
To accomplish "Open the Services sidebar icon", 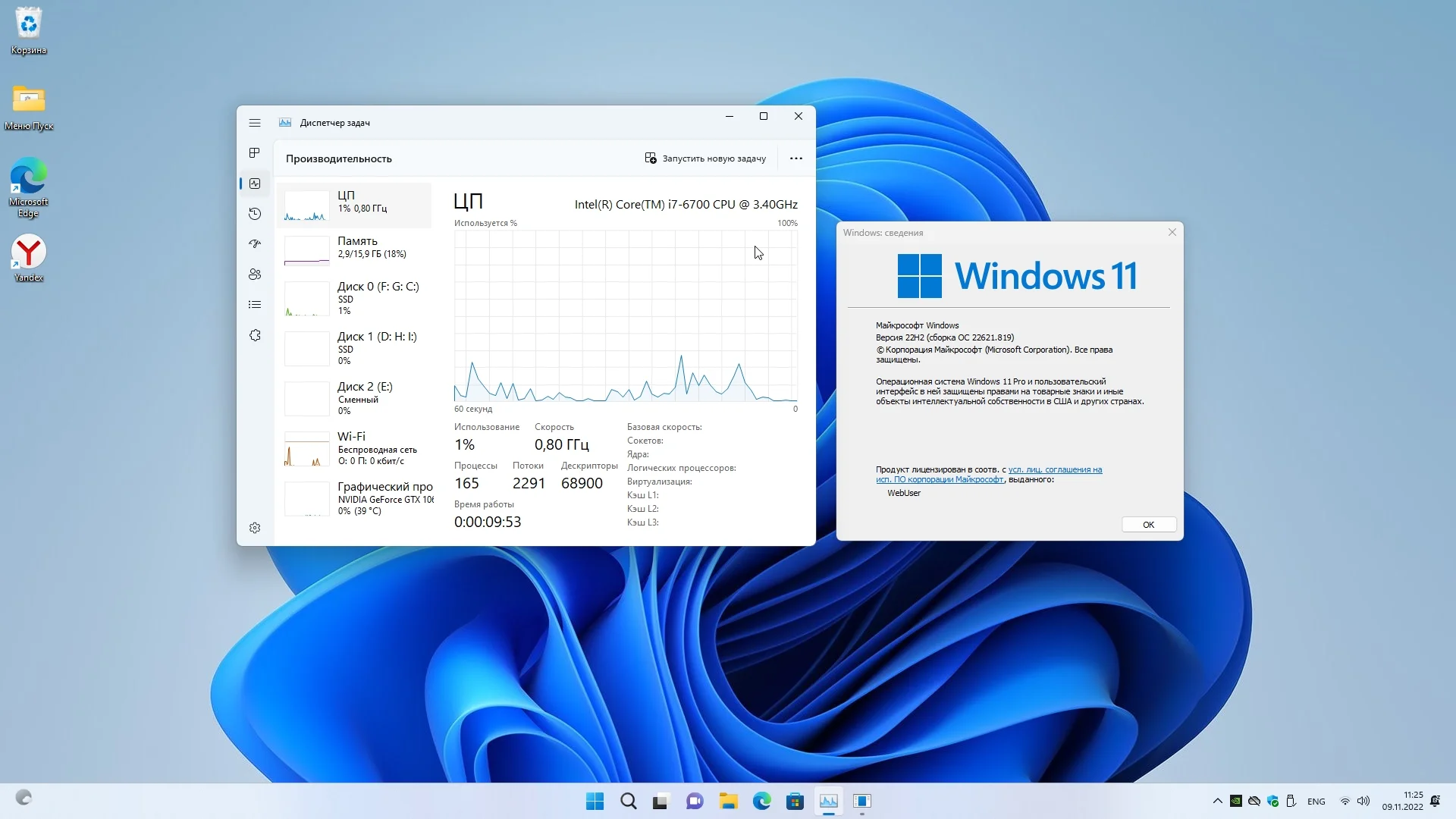I will [x=255, y=335].
